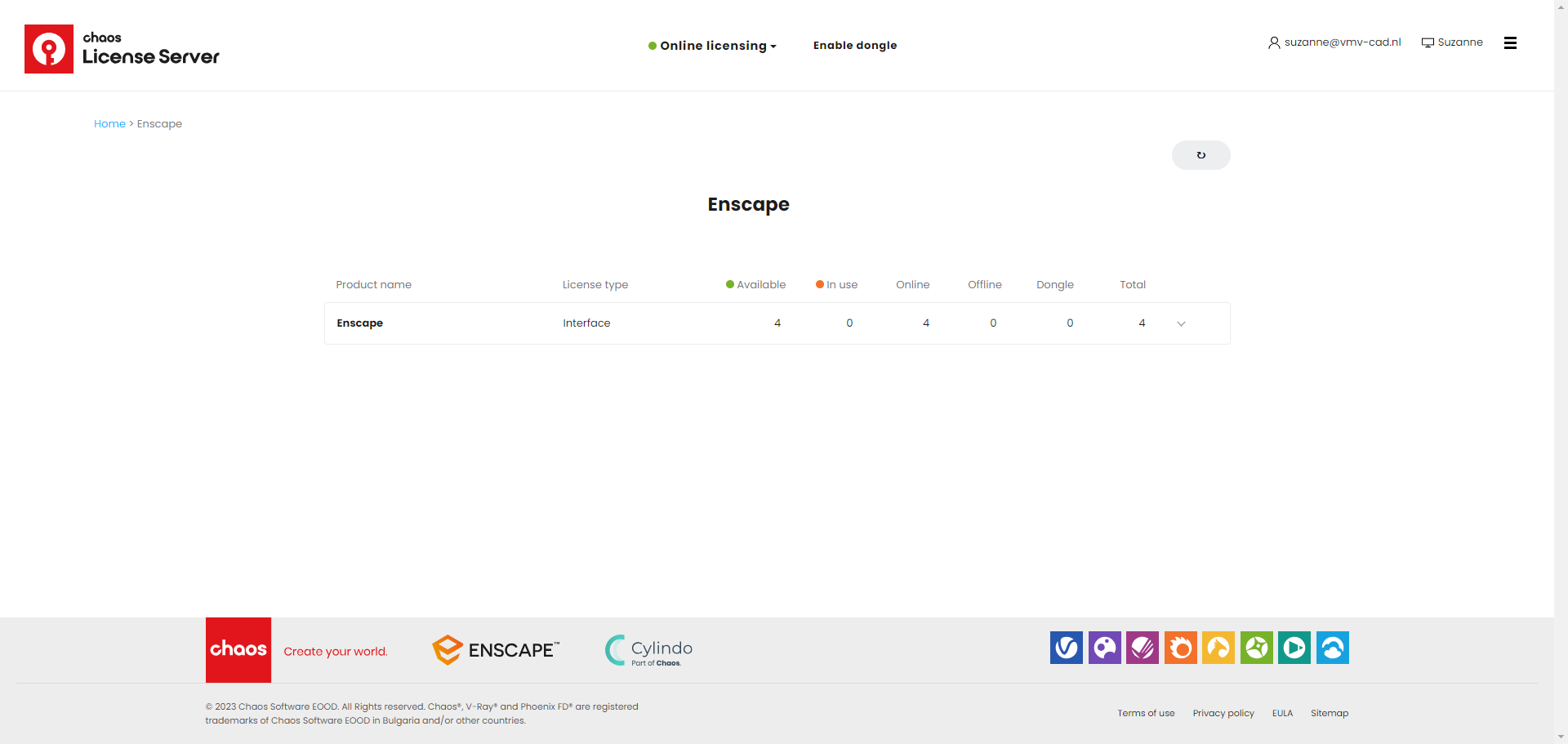Click the Suzanne machine name

(1460, 42)
